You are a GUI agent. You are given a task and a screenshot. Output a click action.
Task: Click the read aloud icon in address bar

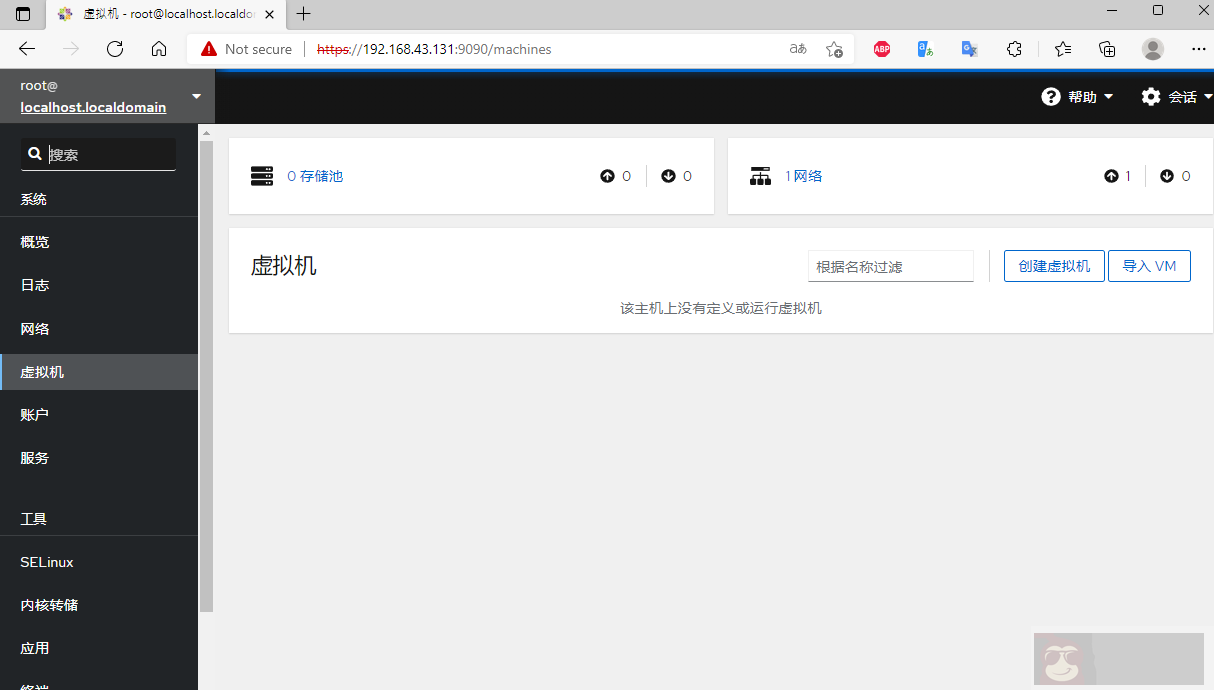pyautogui.click(x=798, y=49)
